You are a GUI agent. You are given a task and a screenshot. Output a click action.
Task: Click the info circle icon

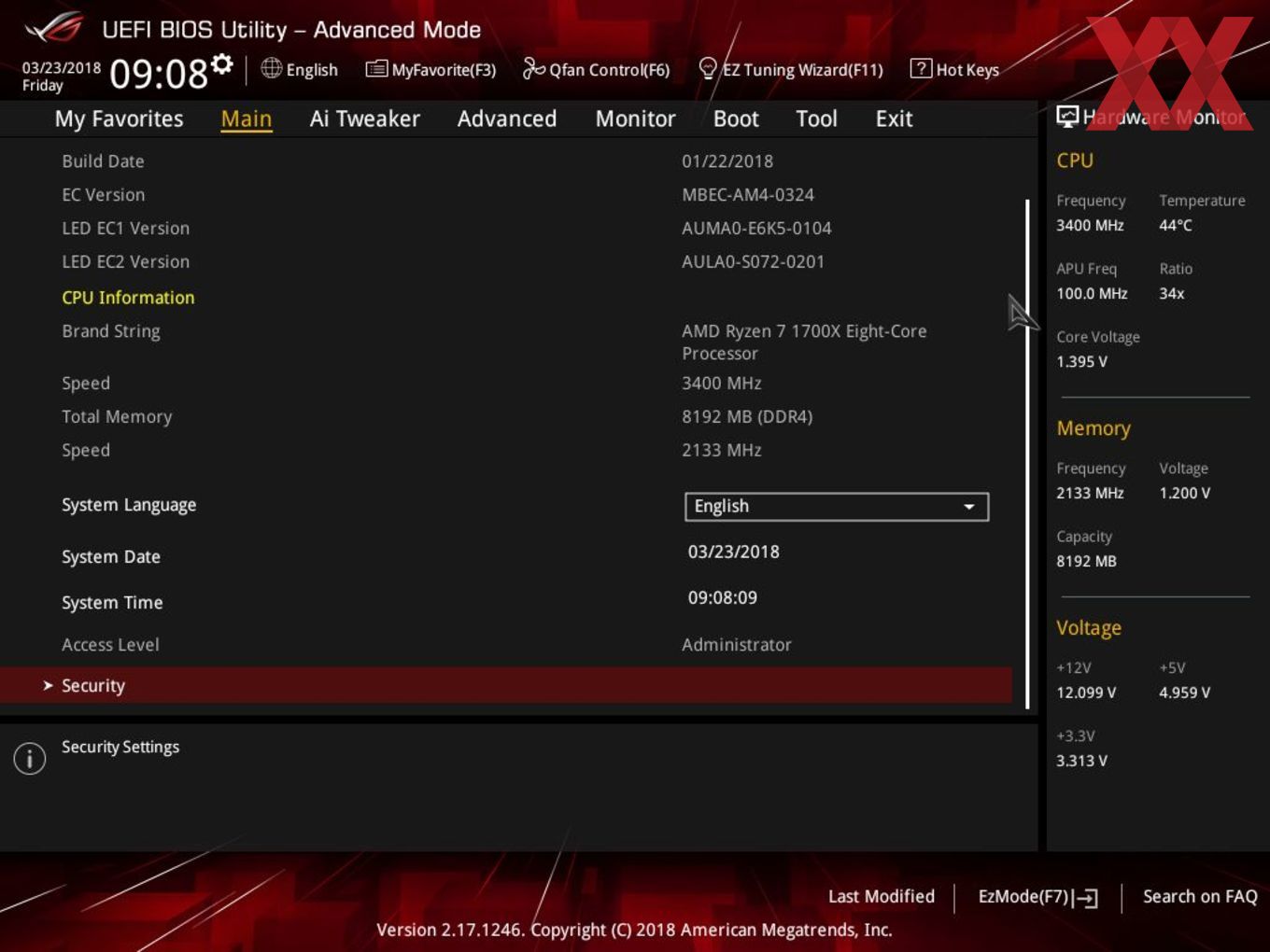coord(30,758)
